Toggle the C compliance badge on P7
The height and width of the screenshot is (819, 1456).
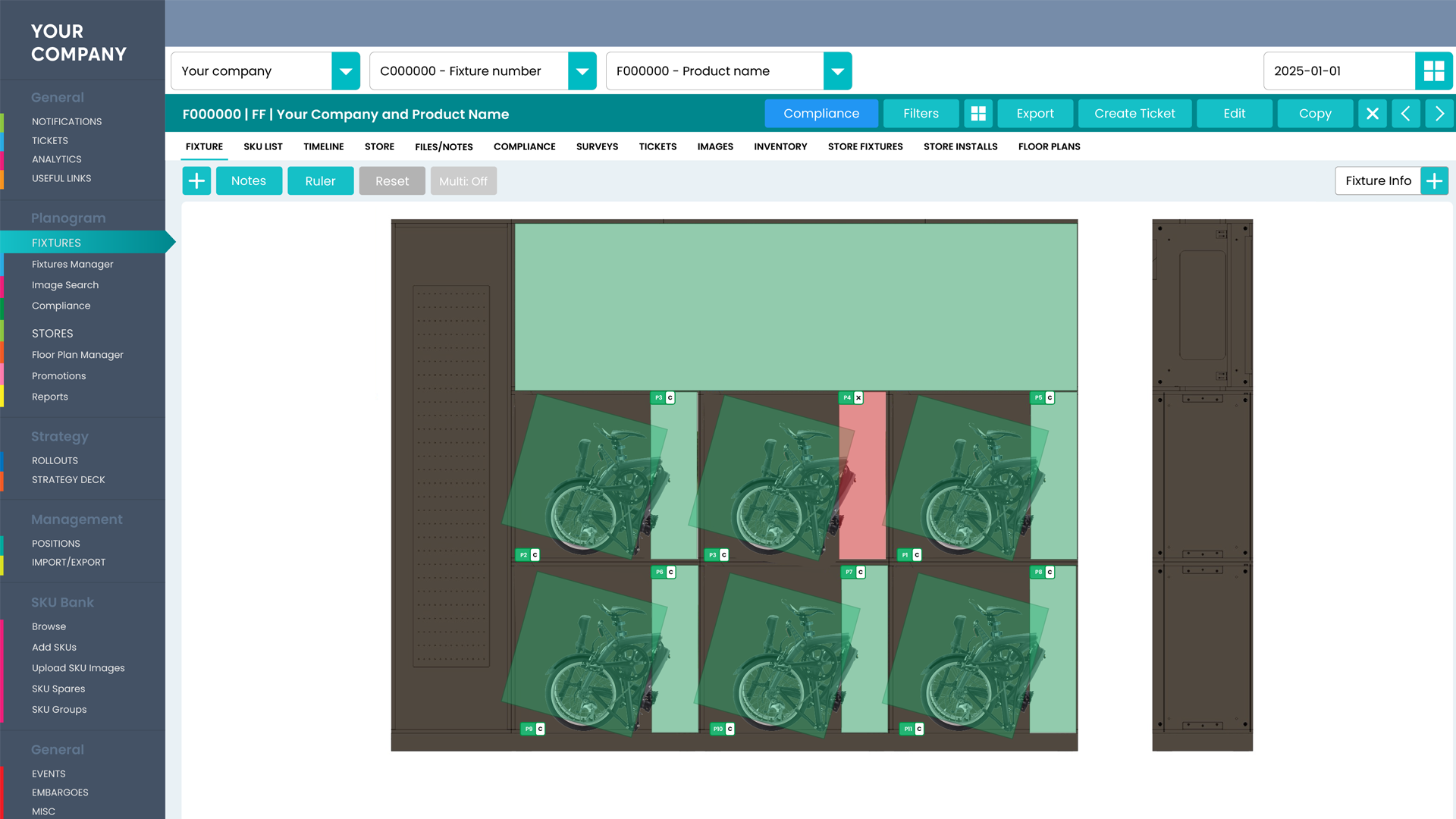tap(861, 573)
